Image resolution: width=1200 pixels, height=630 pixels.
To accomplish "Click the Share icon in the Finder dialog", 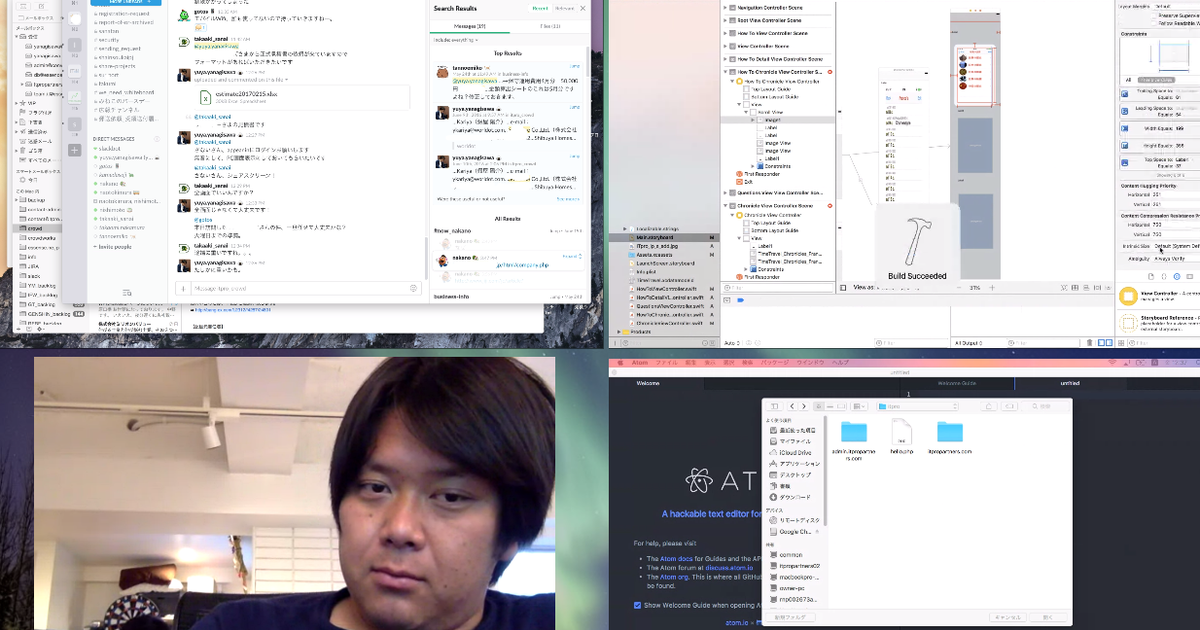I will tap(988, 406).
